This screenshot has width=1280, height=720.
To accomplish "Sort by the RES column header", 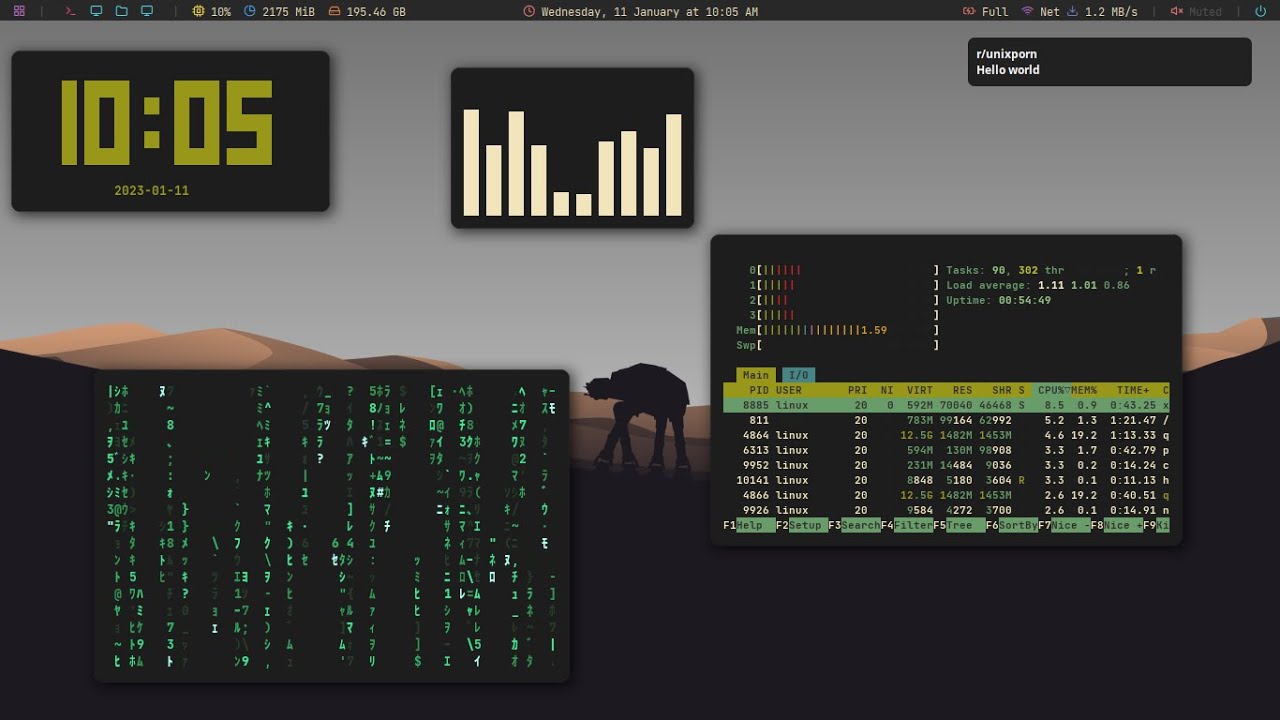I will tap(962, 390).
